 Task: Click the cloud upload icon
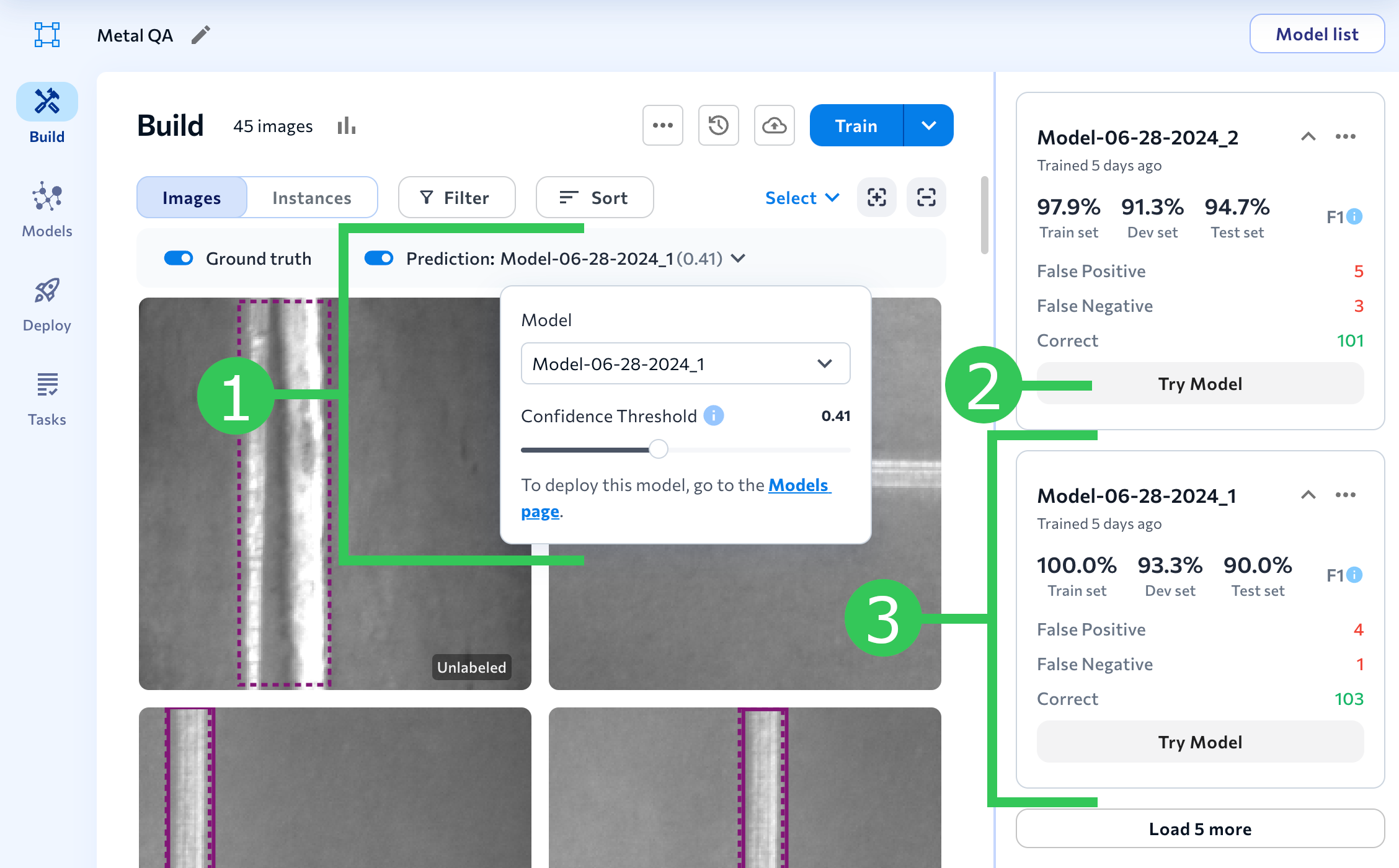point(775,125)
